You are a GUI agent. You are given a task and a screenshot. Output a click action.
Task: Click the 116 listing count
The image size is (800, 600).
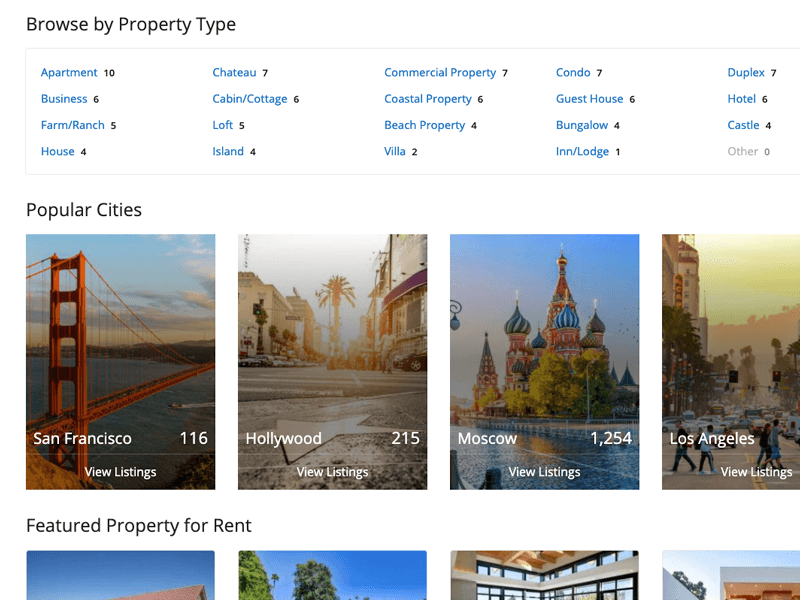[x=193, y=438]
